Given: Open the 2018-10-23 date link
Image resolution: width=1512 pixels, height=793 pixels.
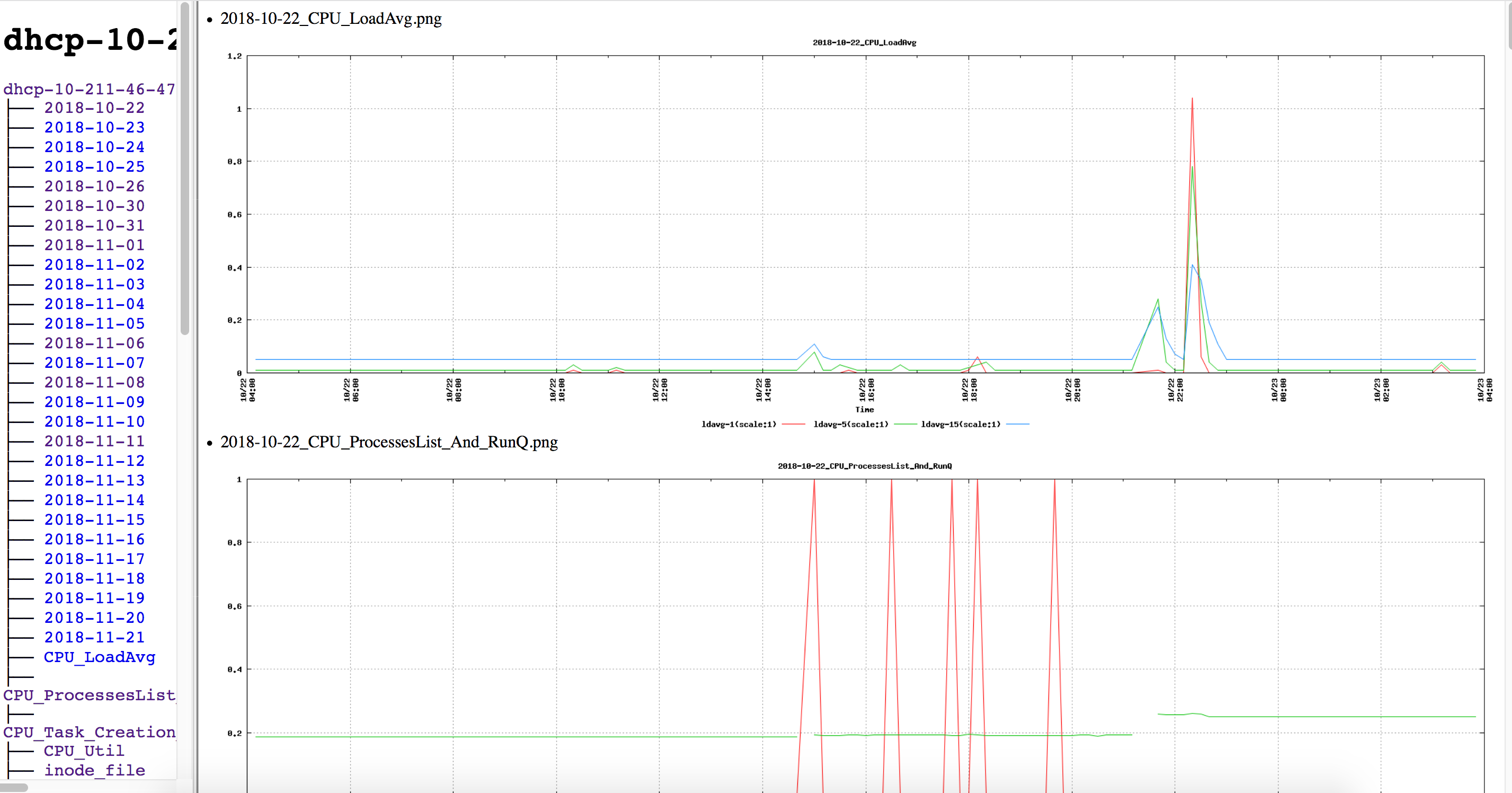Looking at the screenshot, I should (x=94, y=127).
